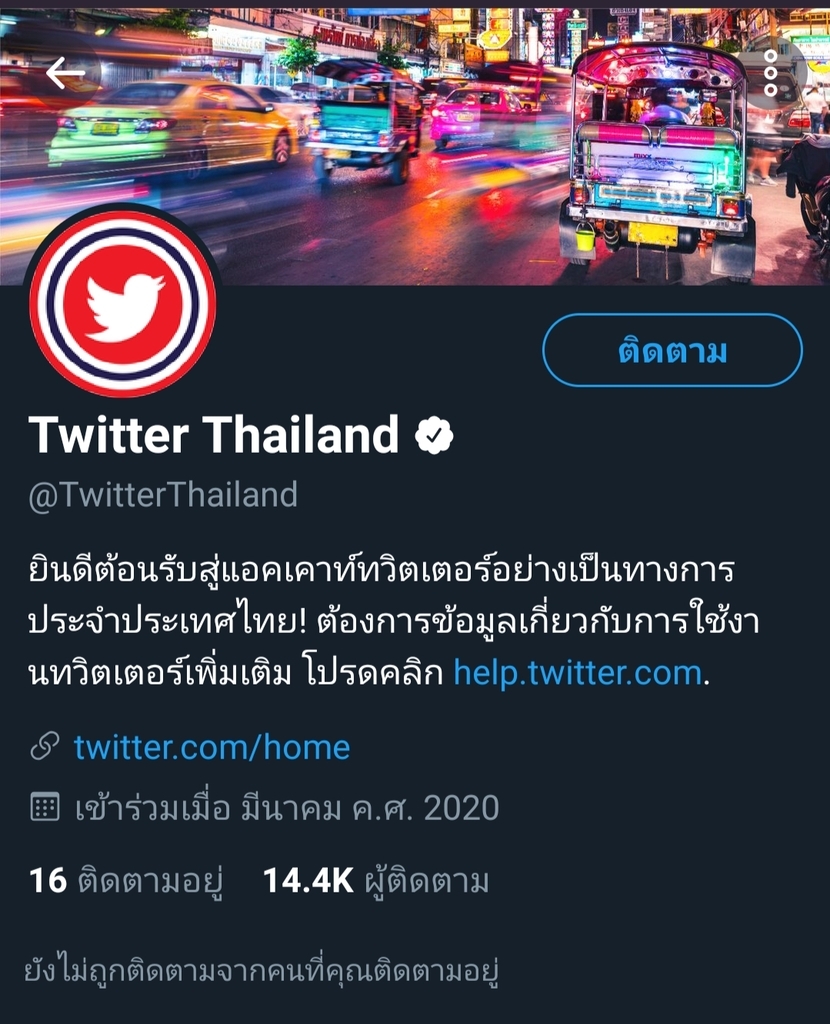Open the twitter.com/home website link
This screenshot has height=1024, width=830.
212,747
